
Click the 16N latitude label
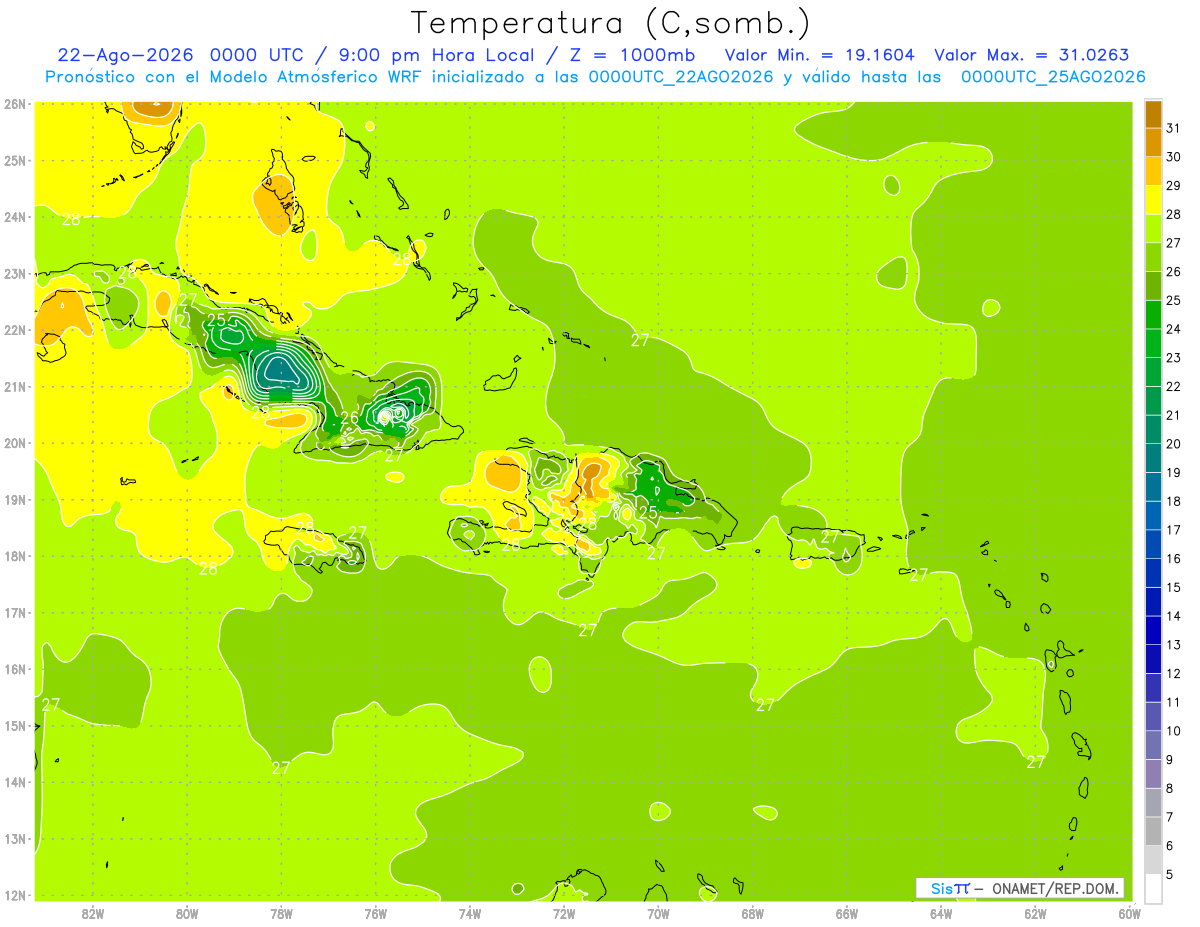pyautogui.click(x=14, y=669)
